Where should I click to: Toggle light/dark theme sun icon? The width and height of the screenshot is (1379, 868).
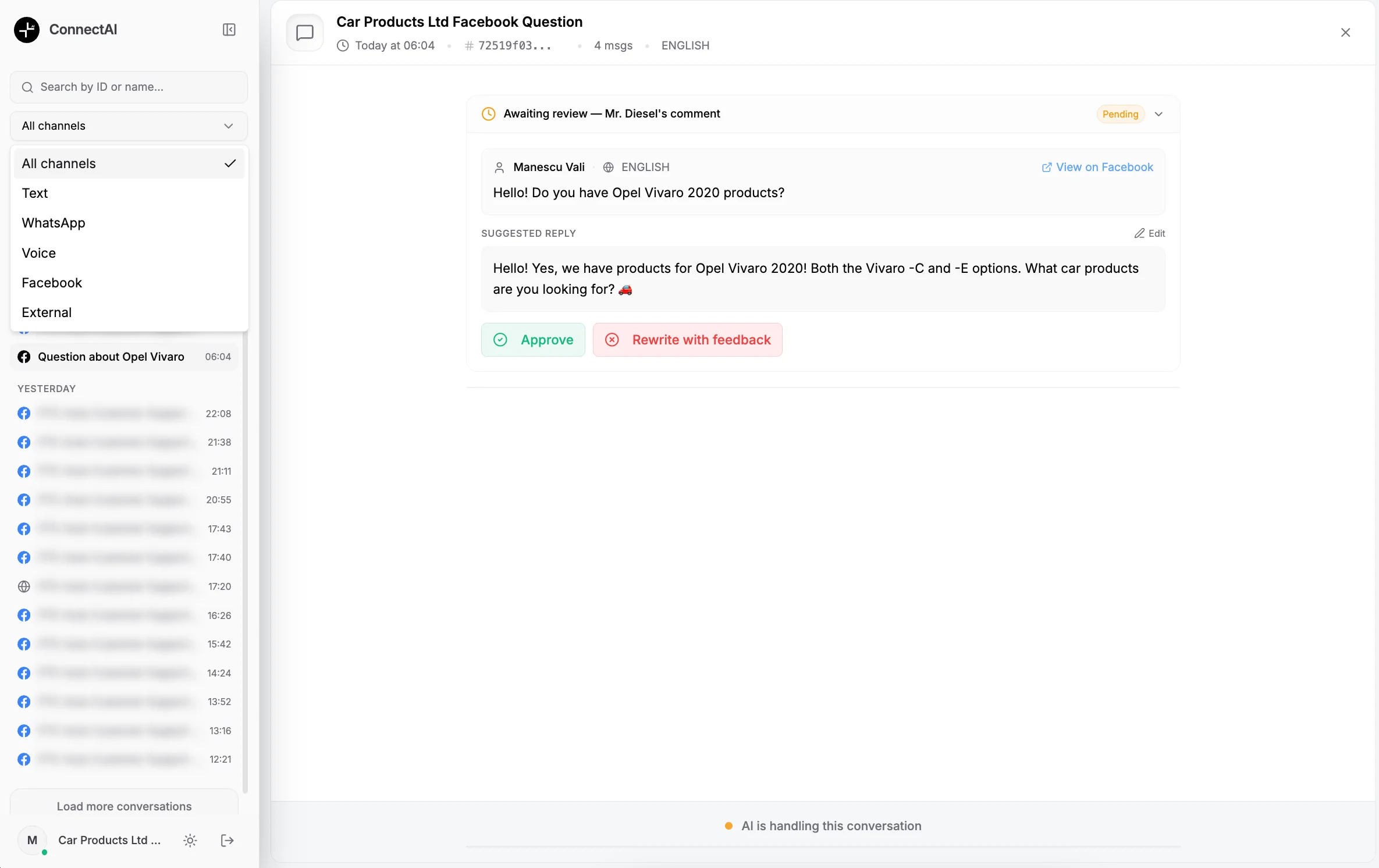click(x=190, y=840)
